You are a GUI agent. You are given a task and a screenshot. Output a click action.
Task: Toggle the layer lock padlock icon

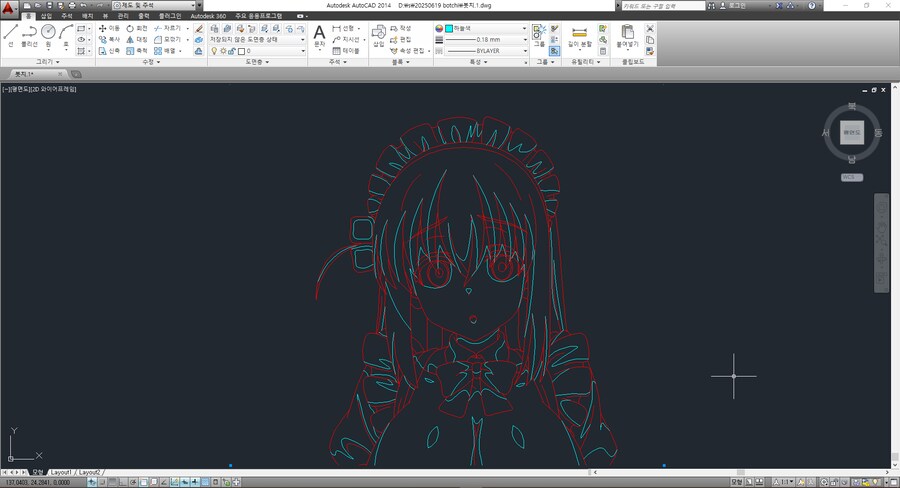click(230, 50)
